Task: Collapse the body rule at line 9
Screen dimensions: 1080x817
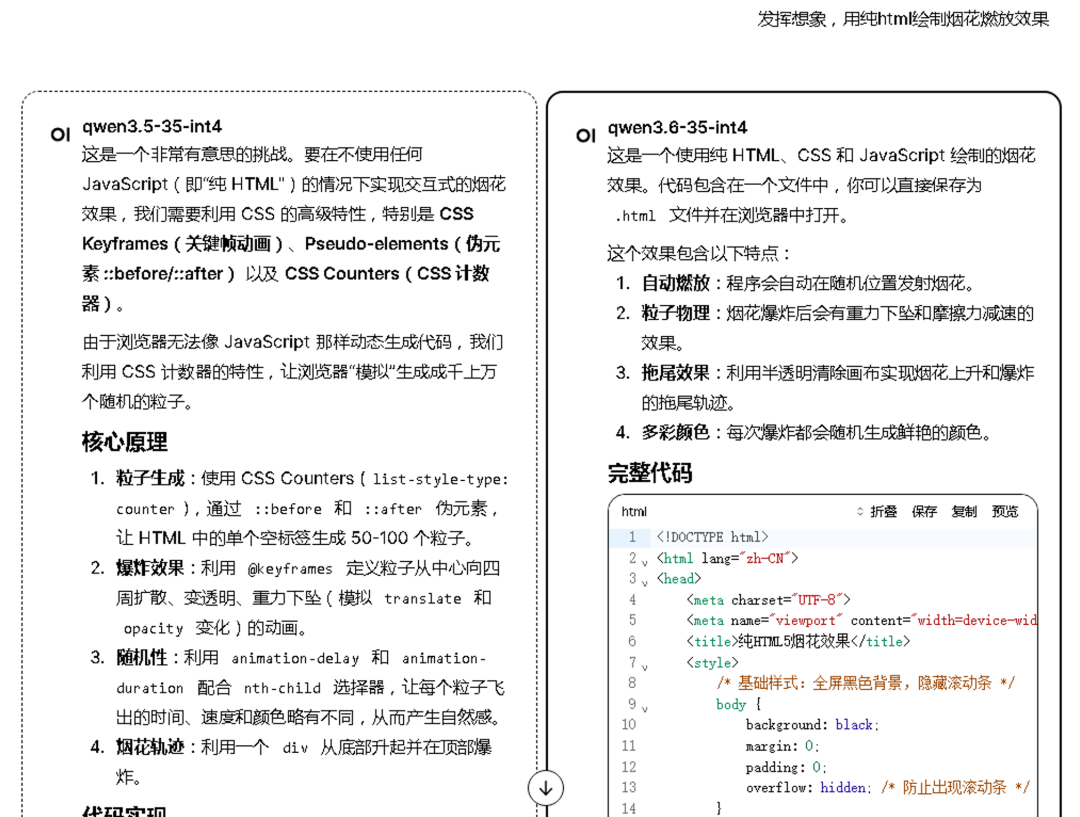Action: pyautogui.click(x=645, y=709)
